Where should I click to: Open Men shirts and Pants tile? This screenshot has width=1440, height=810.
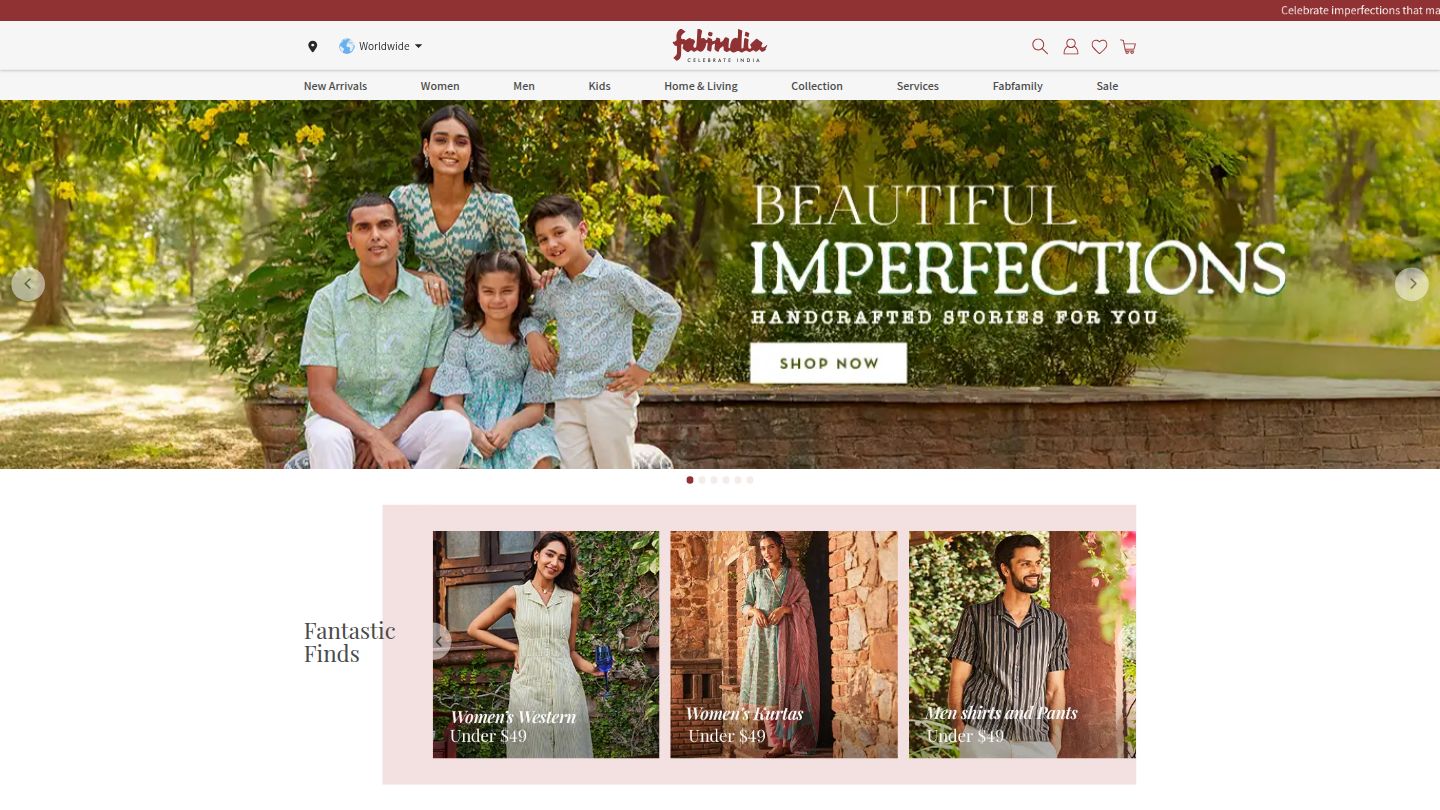coord(1022,644)
